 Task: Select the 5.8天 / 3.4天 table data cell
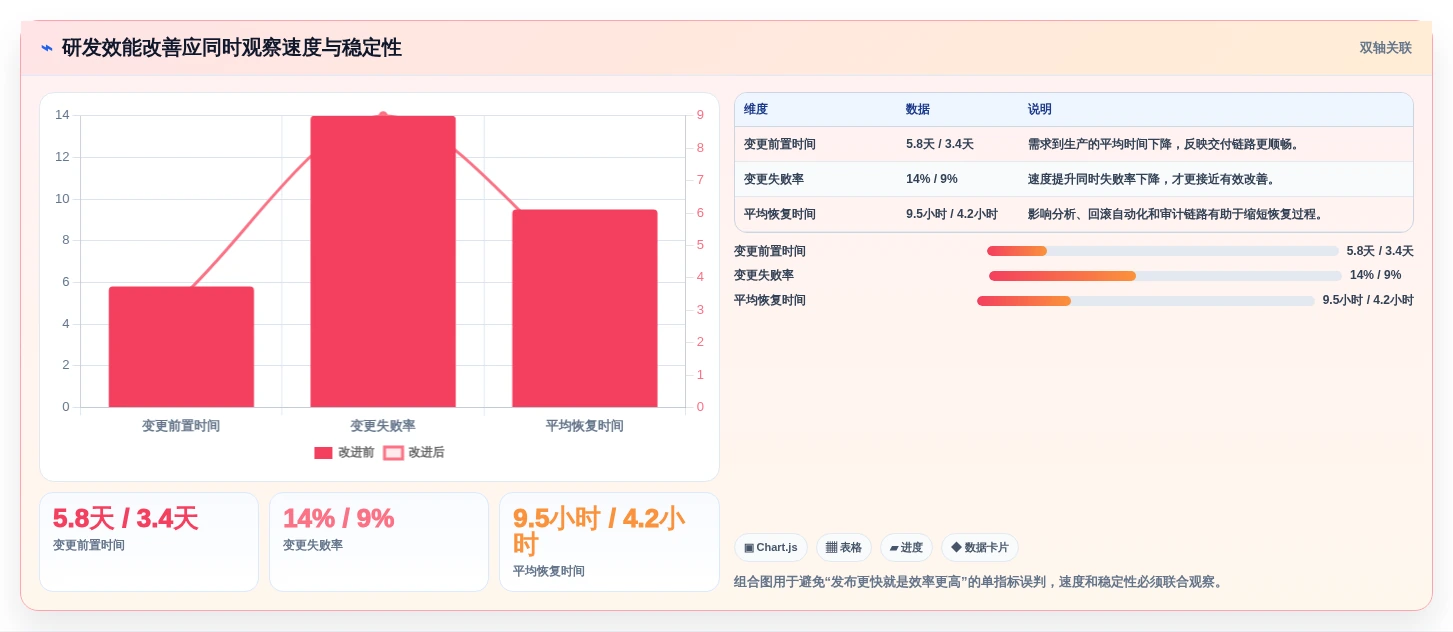pyautogui.click(x=940, y=145)
